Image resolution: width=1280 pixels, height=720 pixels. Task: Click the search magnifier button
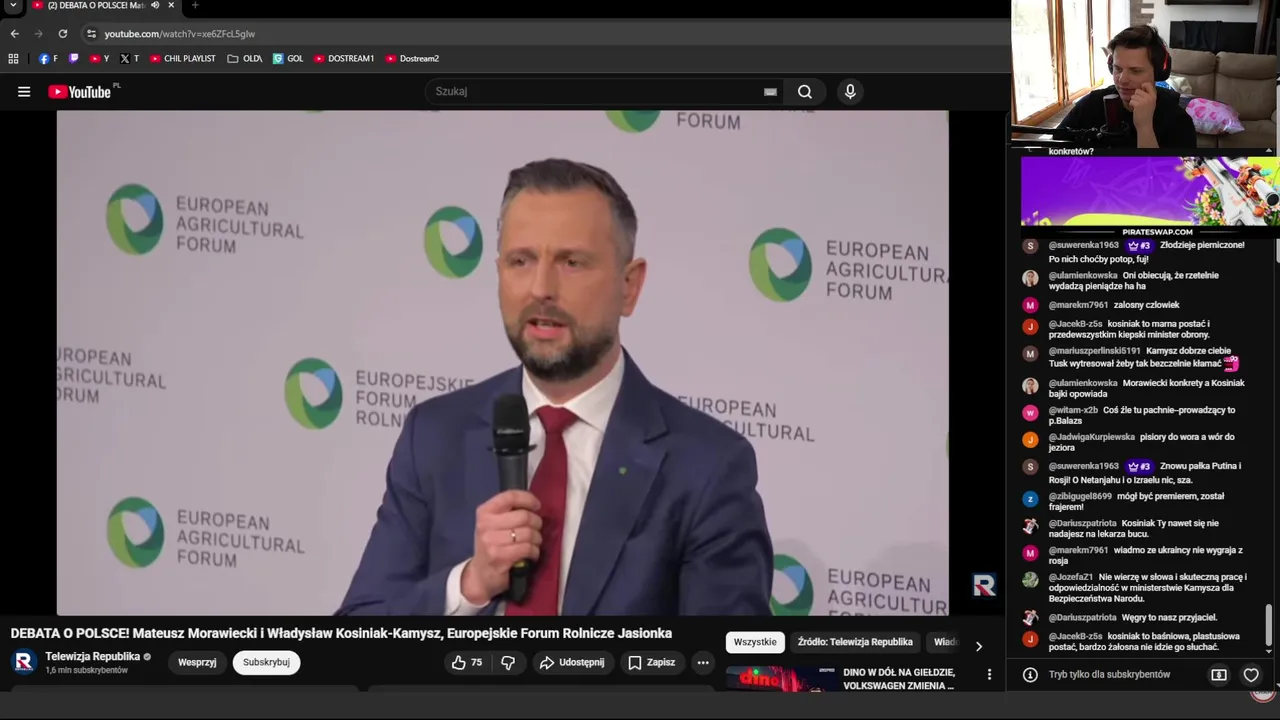(x=805, y=92)
